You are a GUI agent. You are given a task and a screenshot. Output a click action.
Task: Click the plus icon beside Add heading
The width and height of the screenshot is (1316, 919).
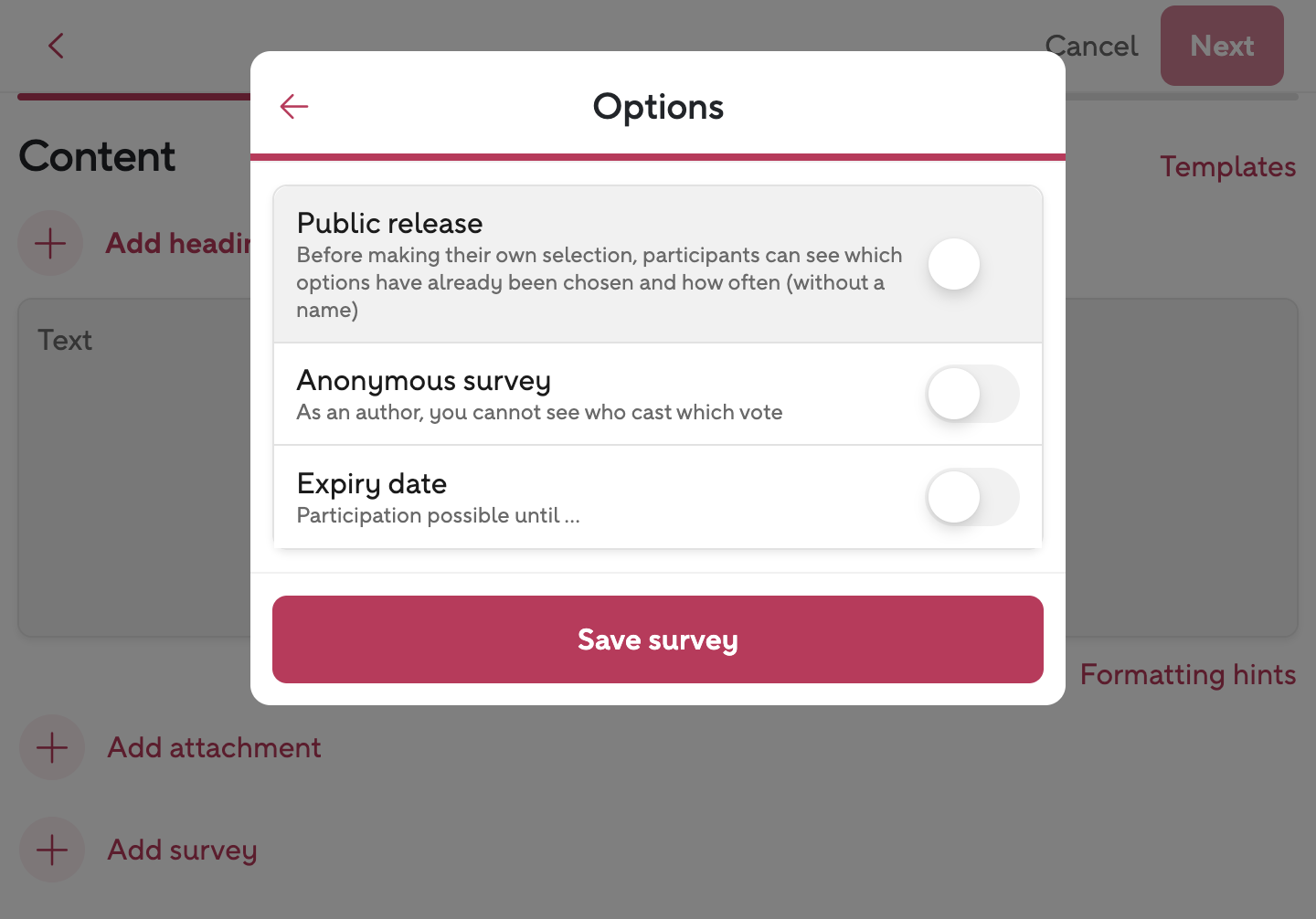point(50,243)
